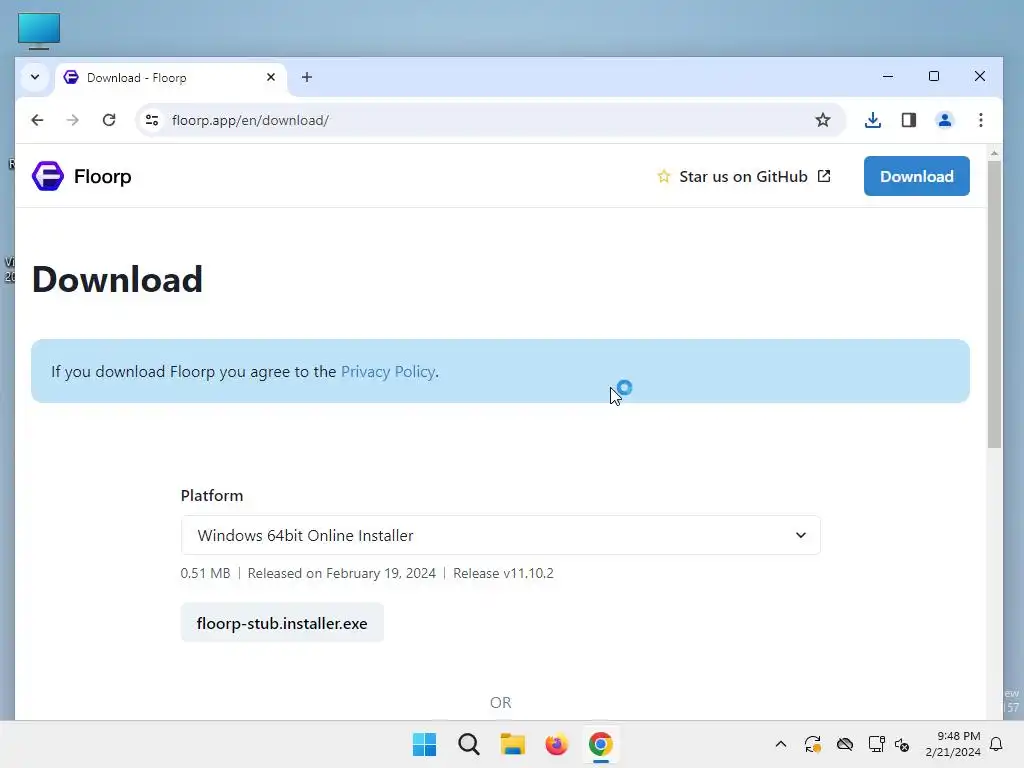The height and width of the screenshot is (768, 1024).
Task: Click the Platform label
Action: tap(212, 496)
